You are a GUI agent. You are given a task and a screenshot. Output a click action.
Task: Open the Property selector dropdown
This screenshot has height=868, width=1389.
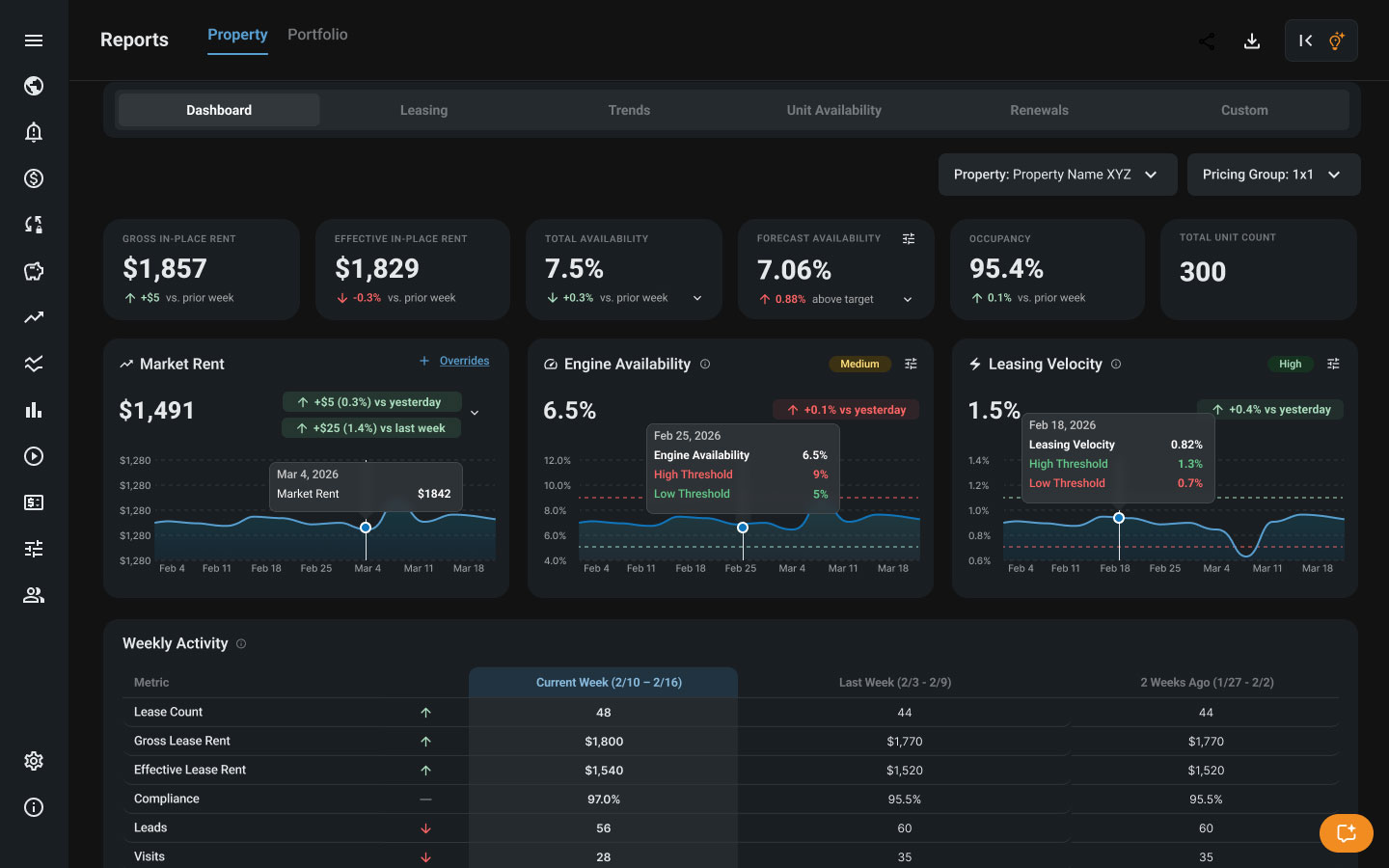click(x=1057, y=175)
